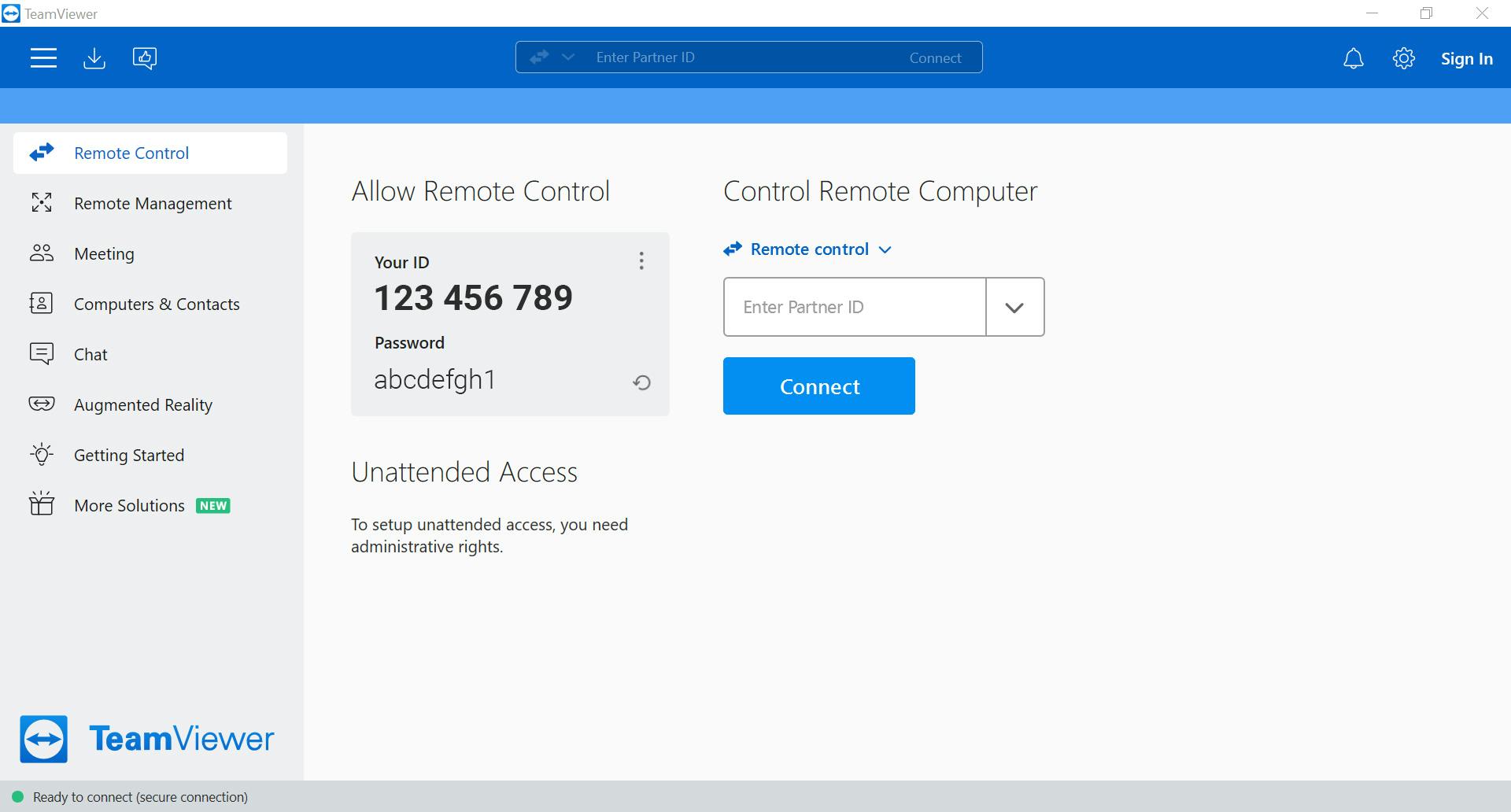This screenshot has width=1511, height=812.
Task: Open the Chat icon in sidebar
Action: [x=42, y=354]
